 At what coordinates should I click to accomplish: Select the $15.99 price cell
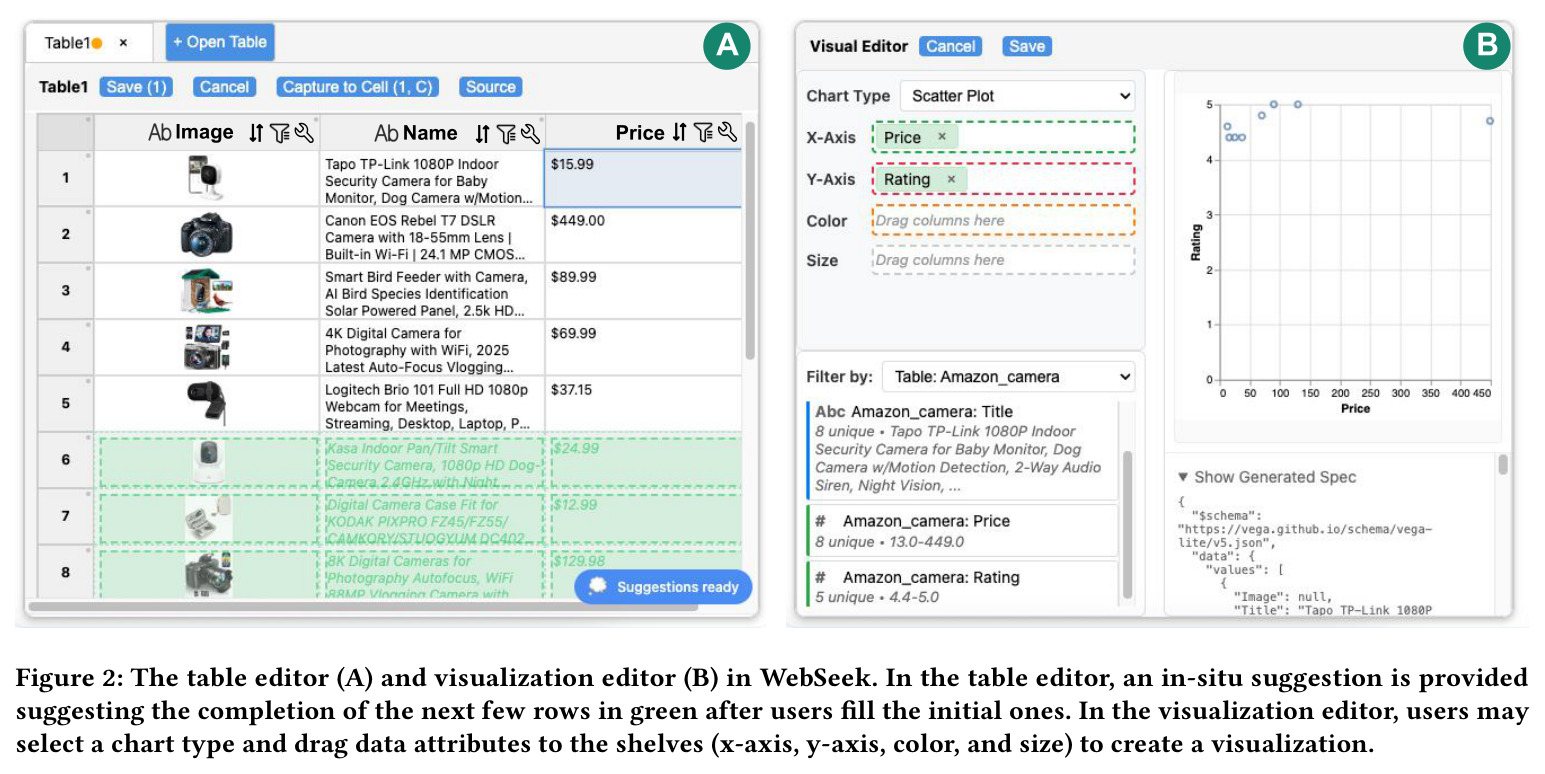[x=643, y=179]
